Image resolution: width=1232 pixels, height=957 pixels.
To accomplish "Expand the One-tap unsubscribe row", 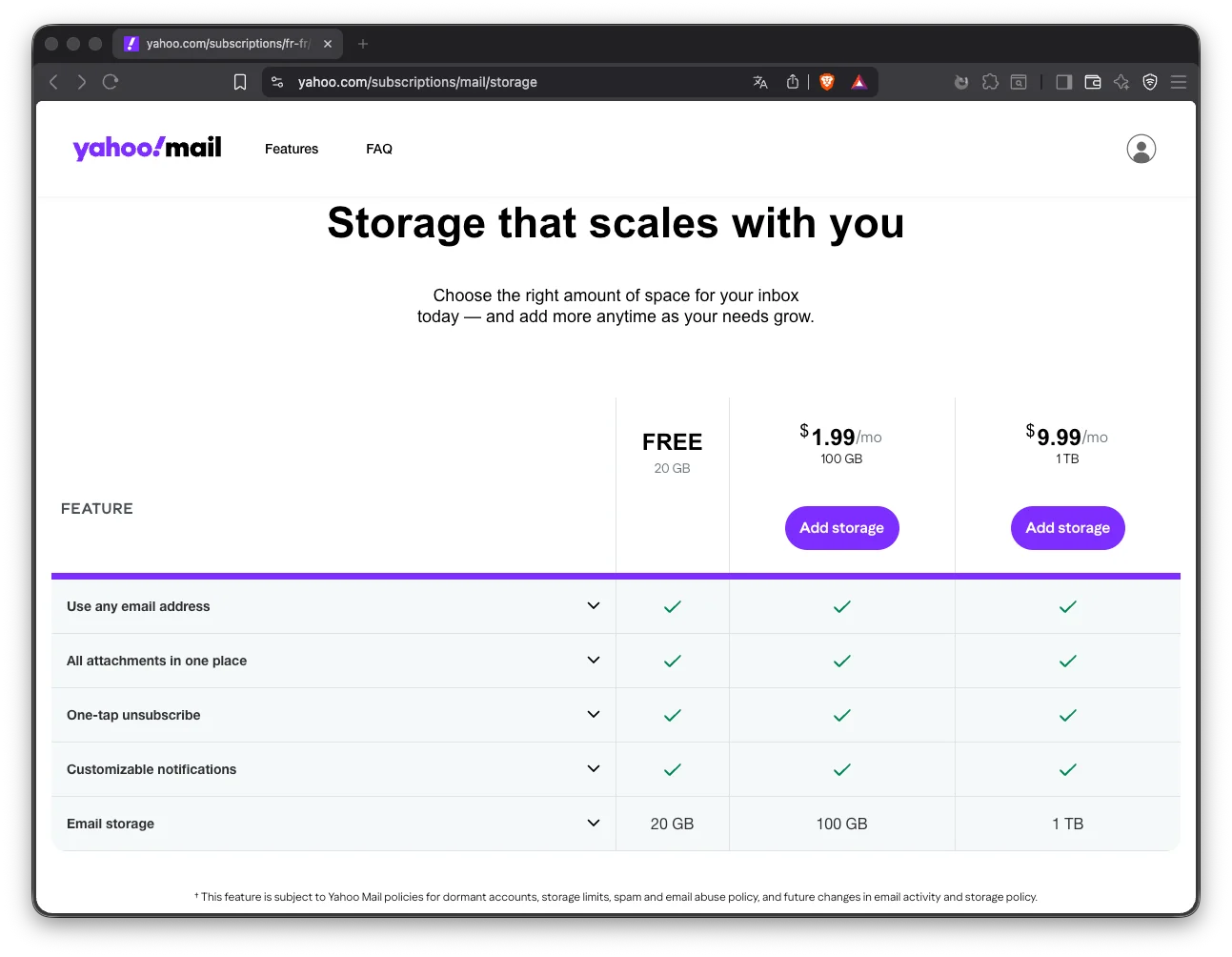I will (593, 715).
